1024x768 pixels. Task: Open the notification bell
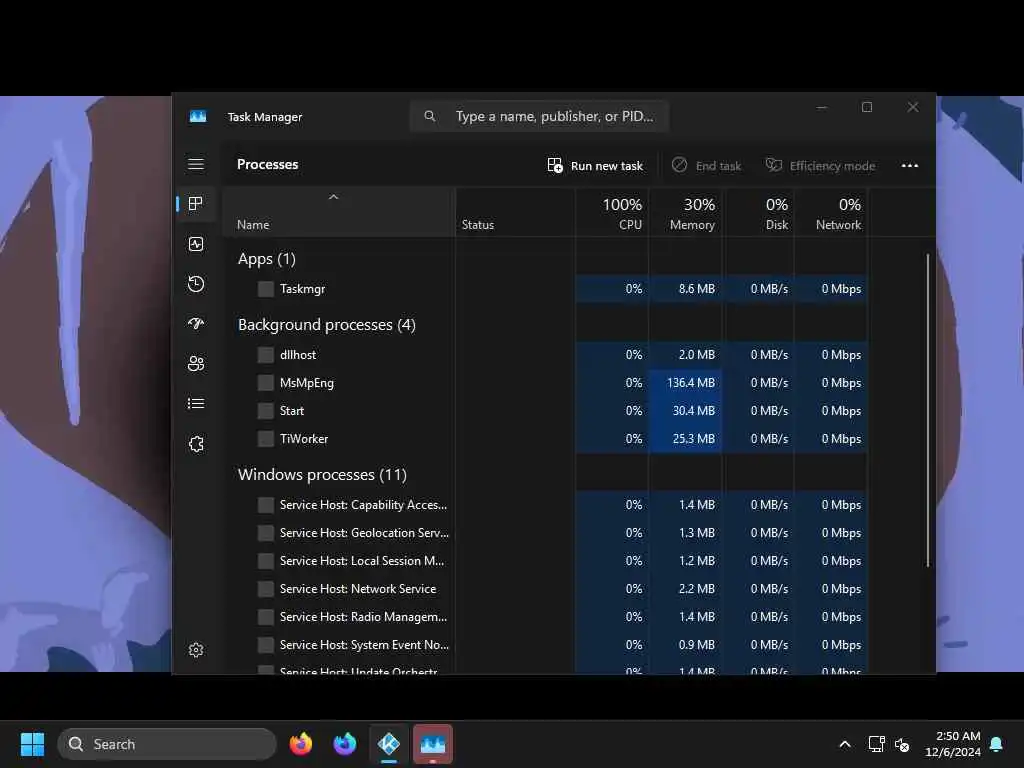[x=997, y=744]
